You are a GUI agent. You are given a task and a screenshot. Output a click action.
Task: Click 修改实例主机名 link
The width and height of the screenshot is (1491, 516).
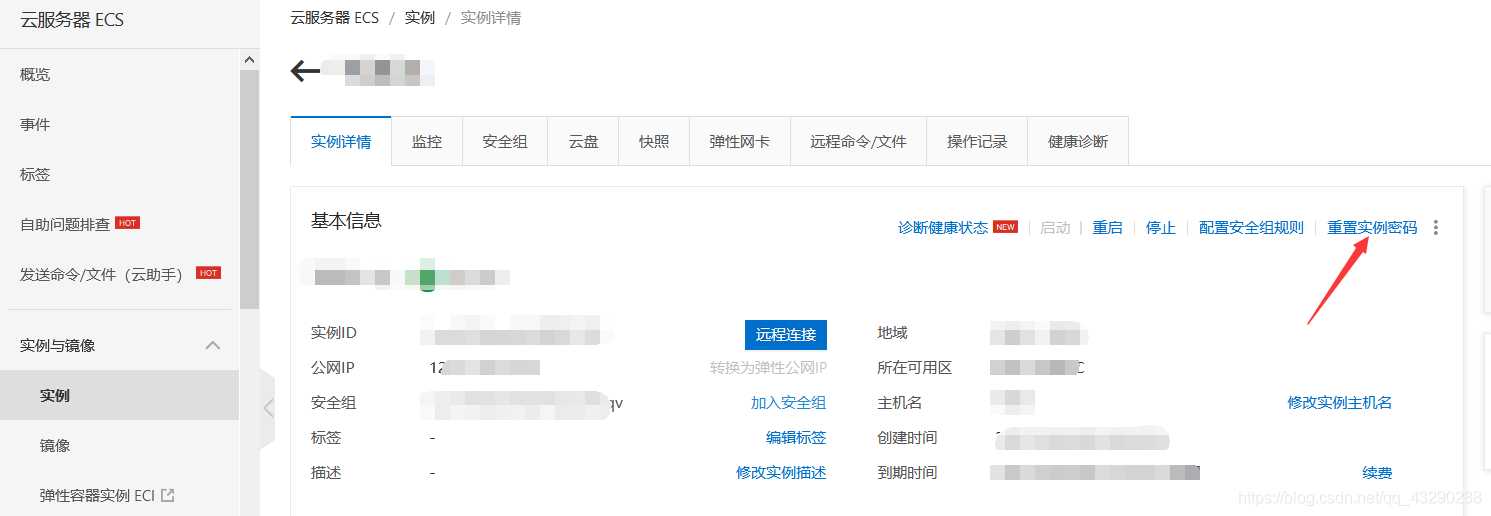[1340, 403]
